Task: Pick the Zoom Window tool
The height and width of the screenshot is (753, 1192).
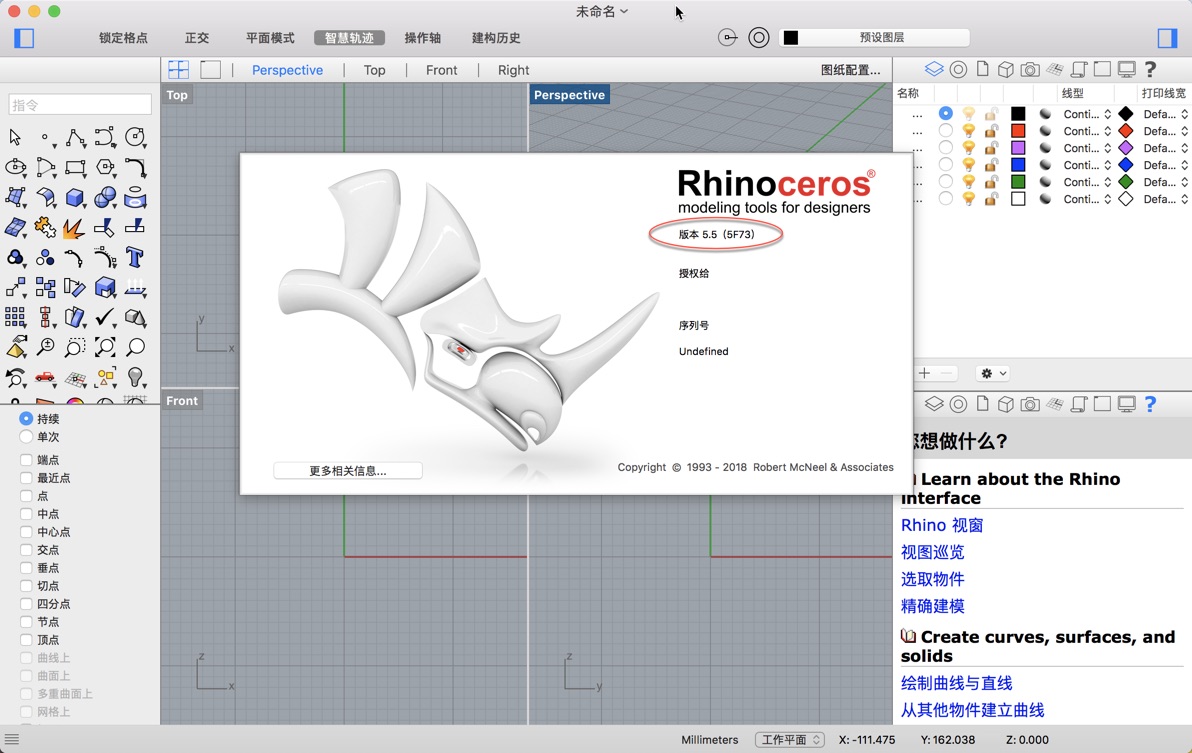Action: point(74,347)
